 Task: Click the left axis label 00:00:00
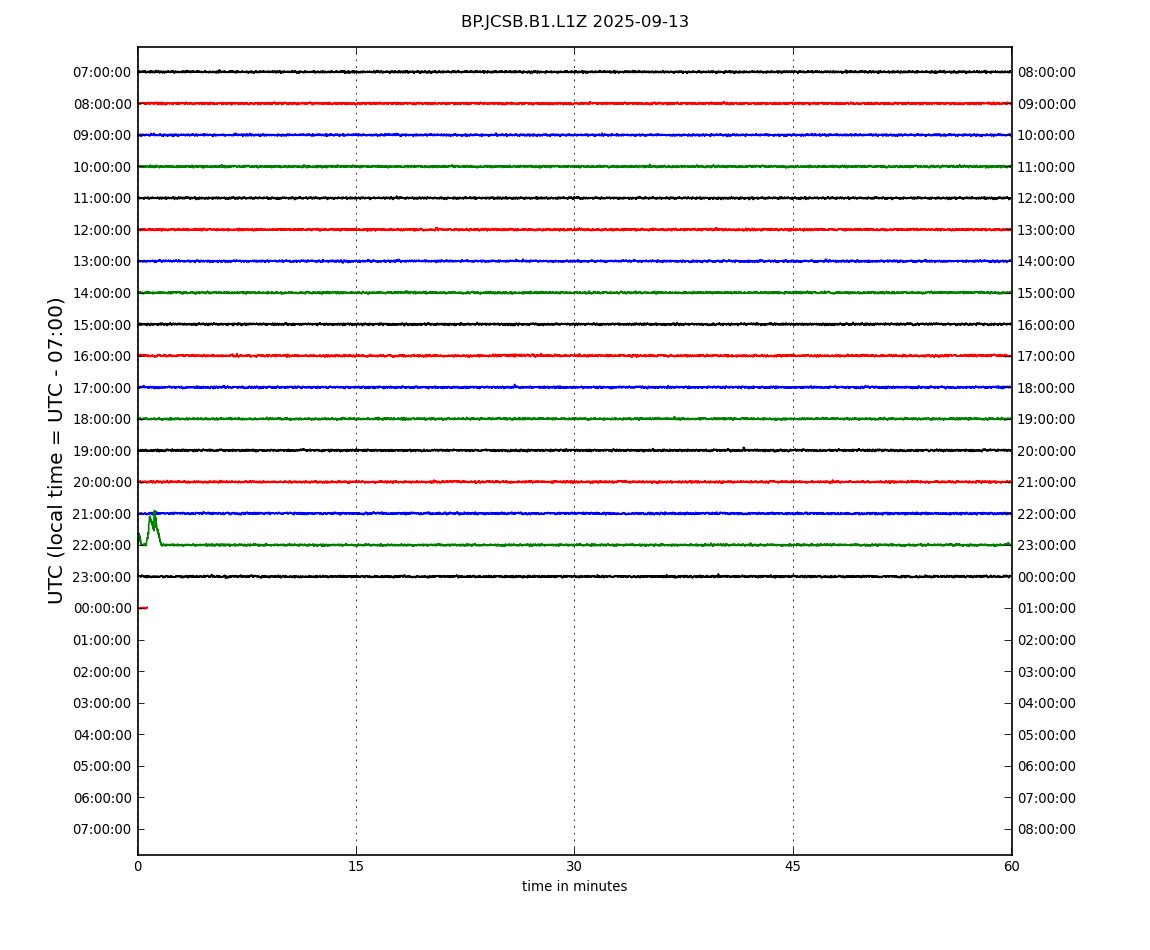pyautogui.click(x=102, y=608)
